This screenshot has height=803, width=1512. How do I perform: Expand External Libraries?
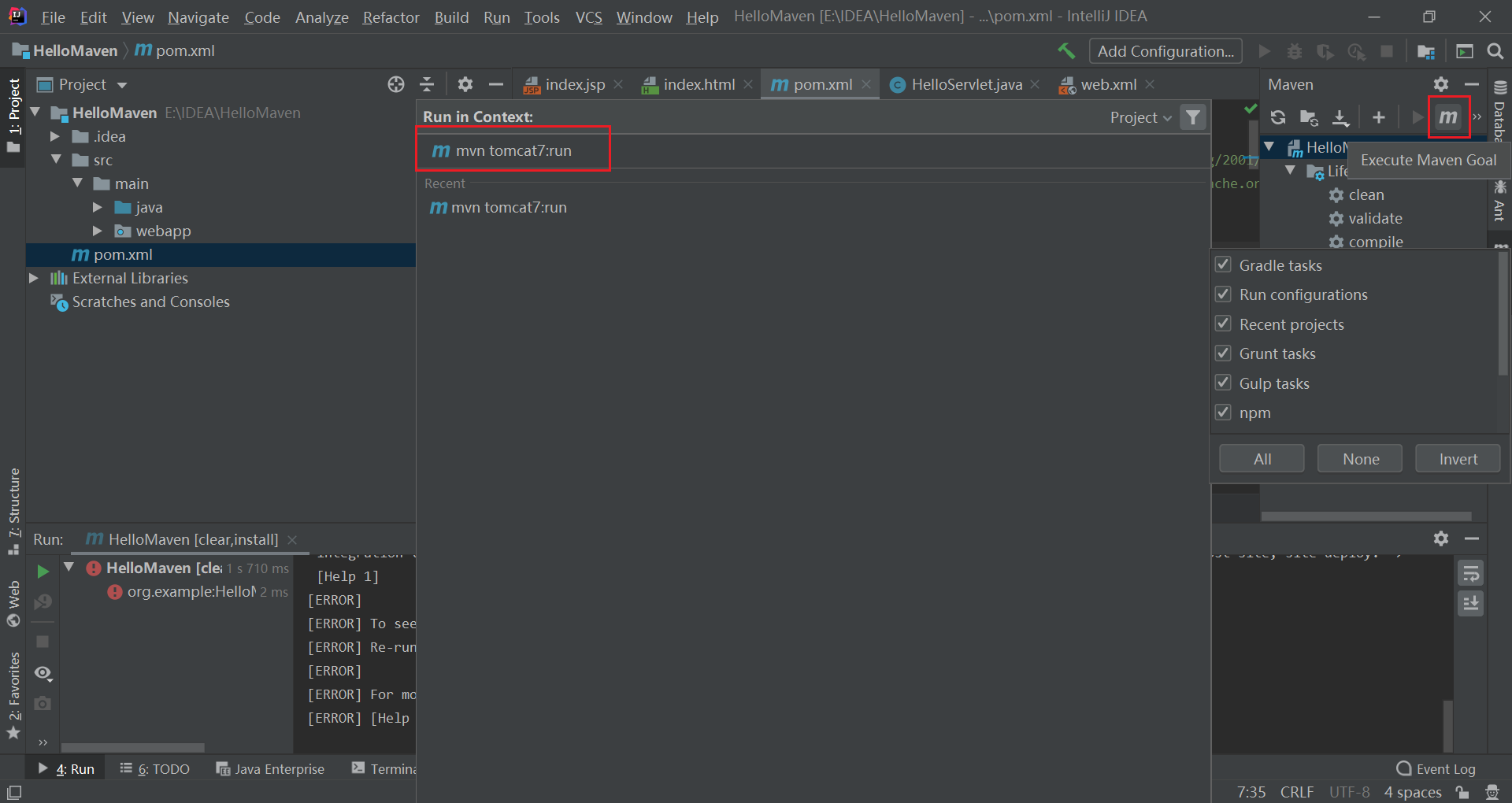click(x=33, y=278)
